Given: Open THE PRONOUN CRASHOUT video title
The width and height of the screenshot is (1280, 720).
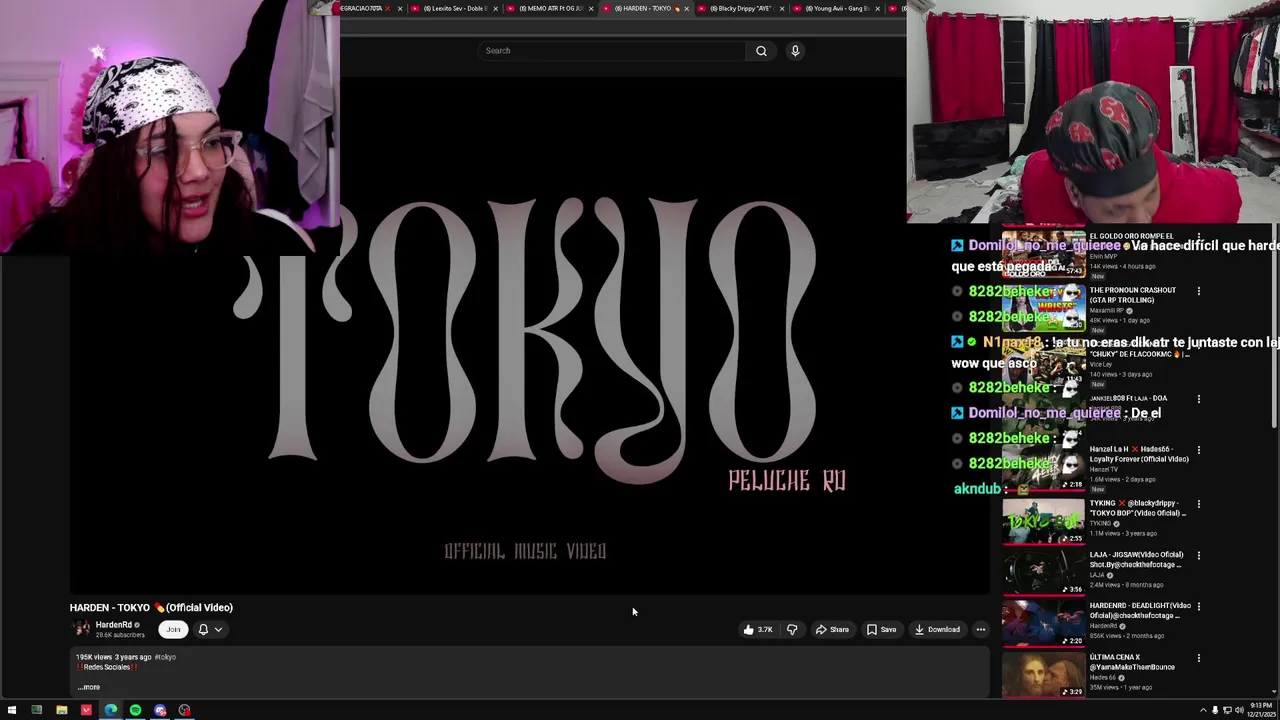Looking at the screenshot, I should pos(1133,295).
